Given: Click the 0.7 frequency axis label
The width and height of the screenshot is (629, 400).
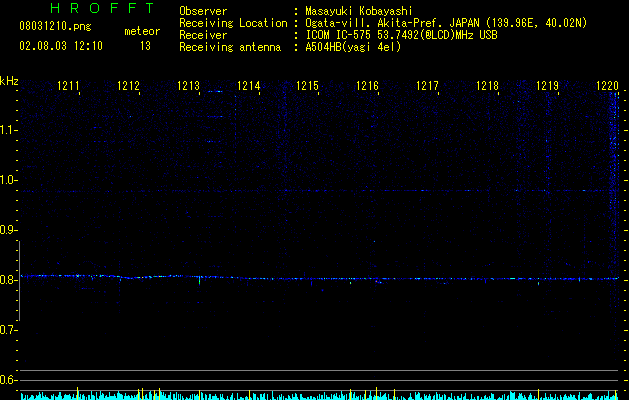Looking at the screenshot, I should click(7, 330).
